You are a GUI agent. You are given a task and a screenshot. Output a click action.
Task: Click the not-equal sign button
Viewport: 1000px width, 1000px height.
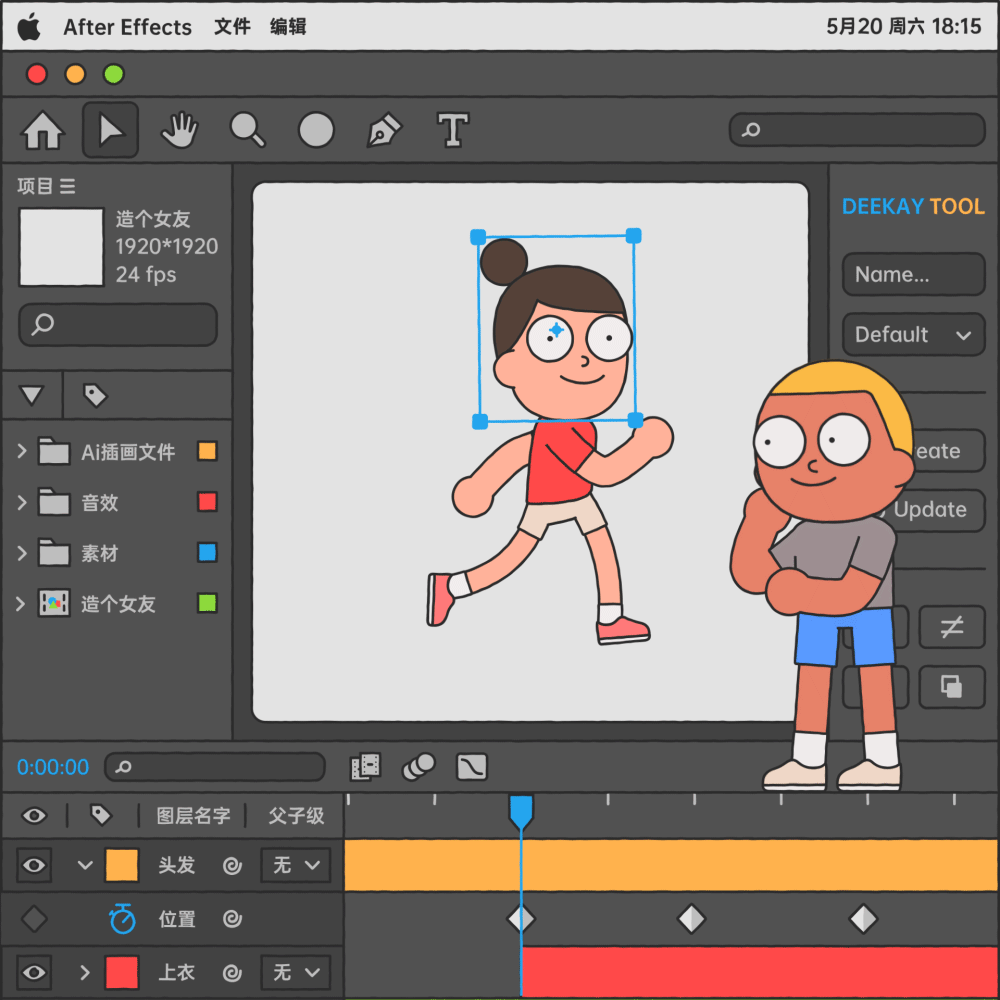coord(952,627)
